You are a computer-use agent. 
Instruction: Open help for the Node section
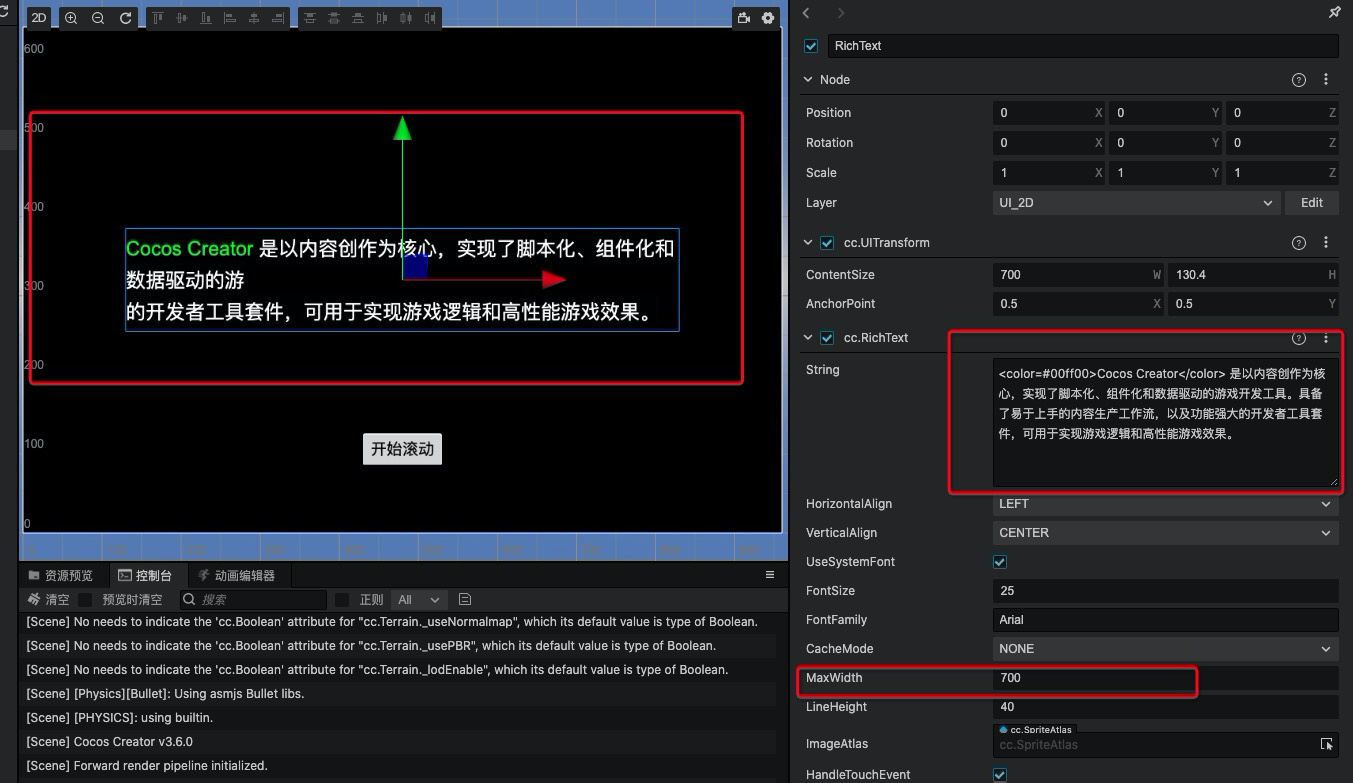click(x=1299, y=80)
